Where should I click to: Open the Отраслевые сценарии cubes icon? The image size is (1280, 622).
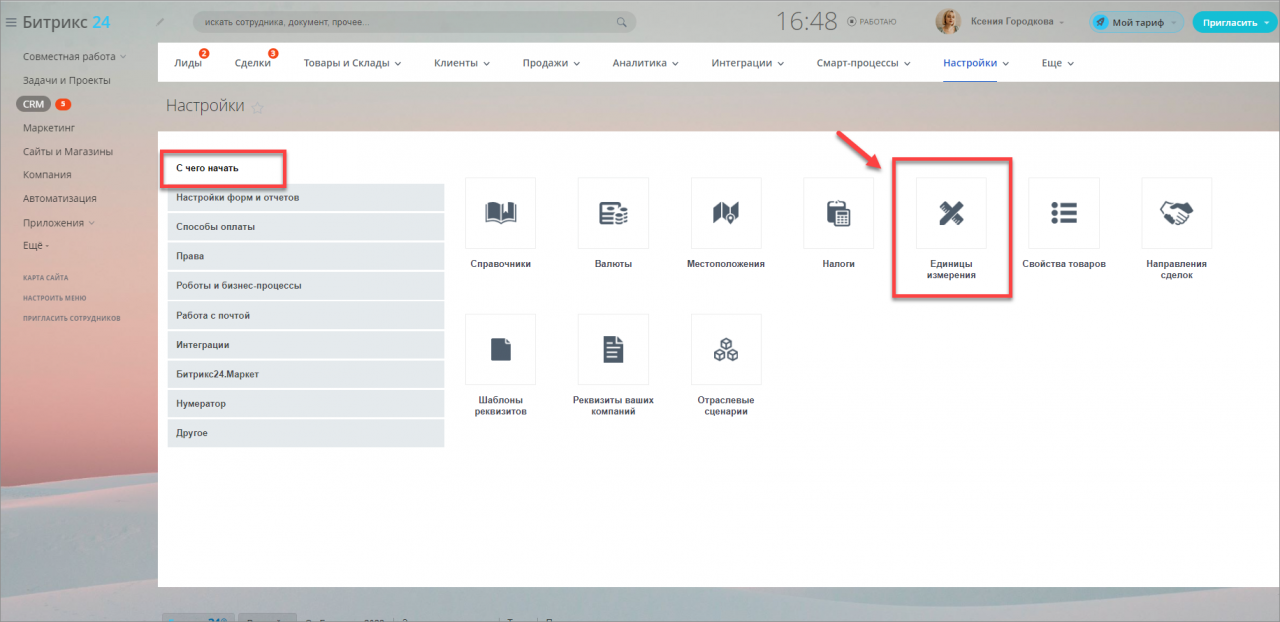[x=726, y=349]
